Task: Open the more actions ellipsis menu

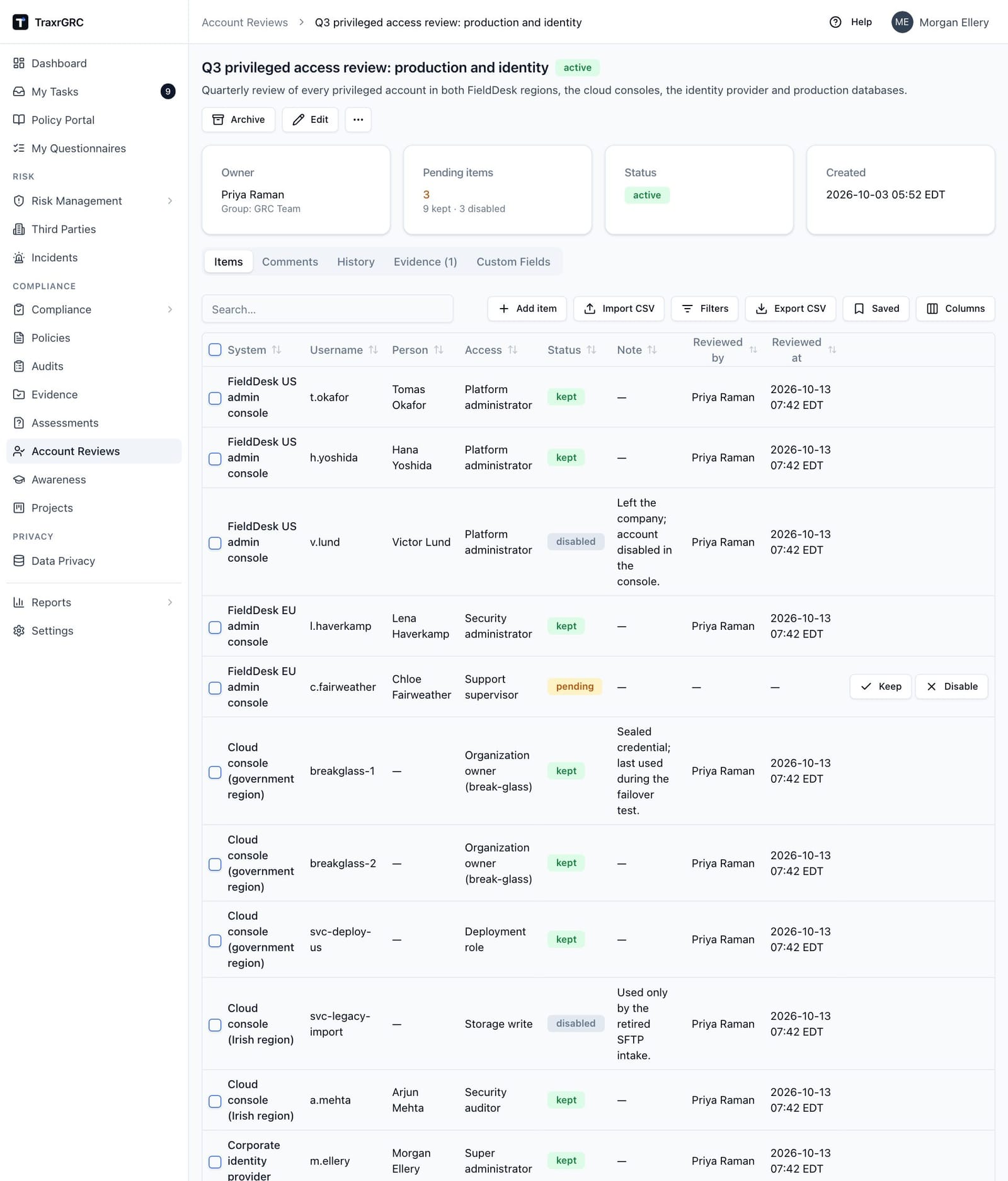Action: click(x=358, y=120)
